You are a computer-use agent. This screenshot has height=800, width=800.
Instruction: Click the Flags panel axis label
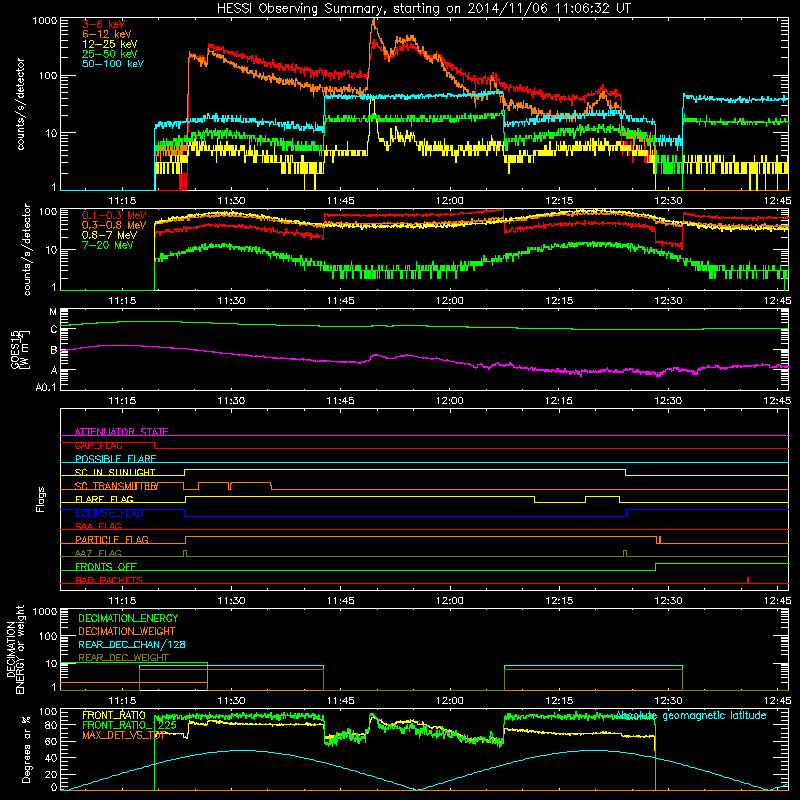click(x=41, y=499)
